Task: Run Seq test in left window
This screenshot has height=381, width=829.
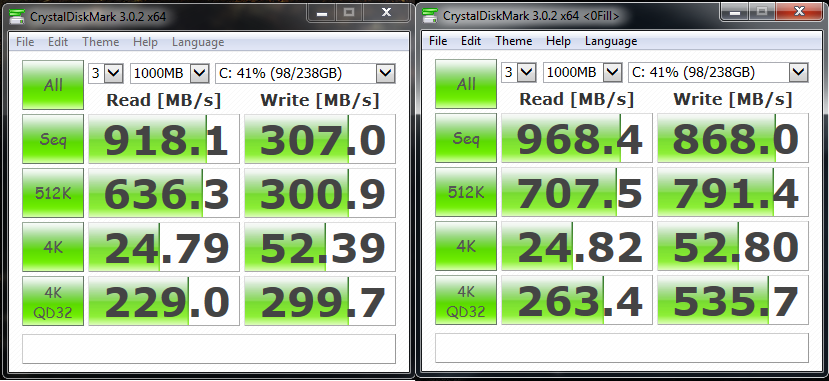Action: [x=53, y=139]
